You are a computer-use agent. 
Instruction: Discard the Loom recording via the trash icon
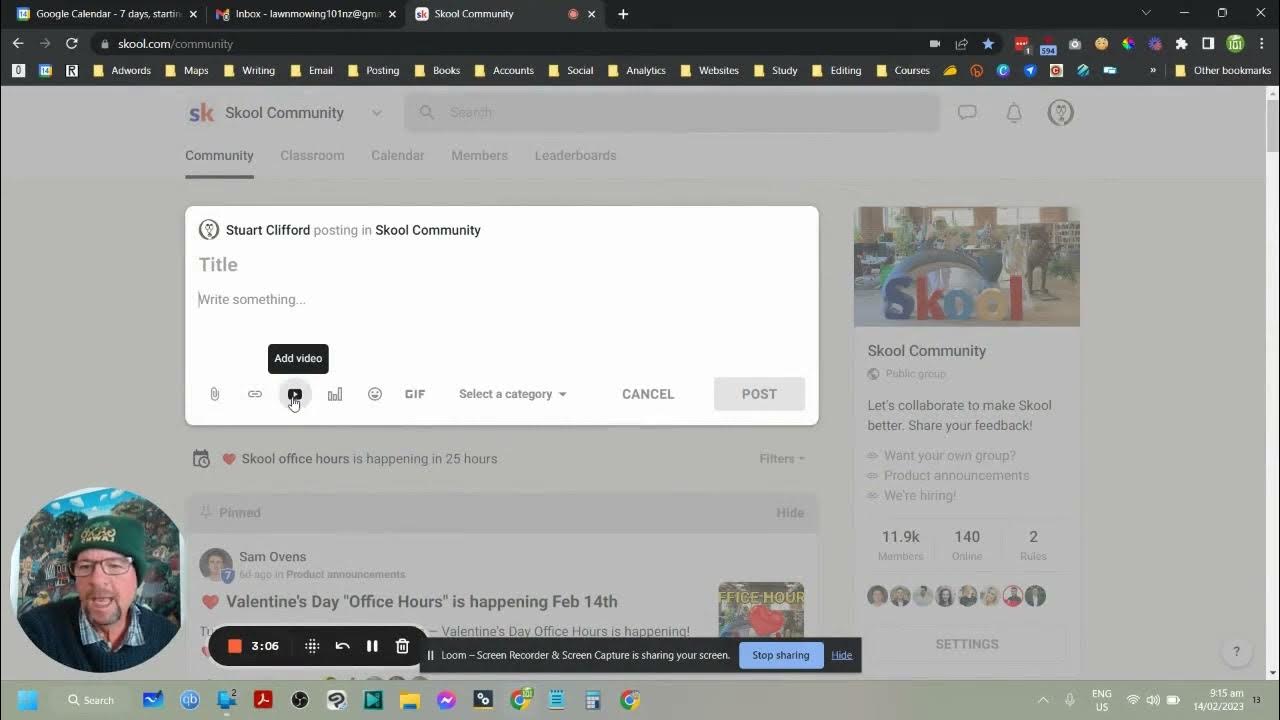(402, 646)
